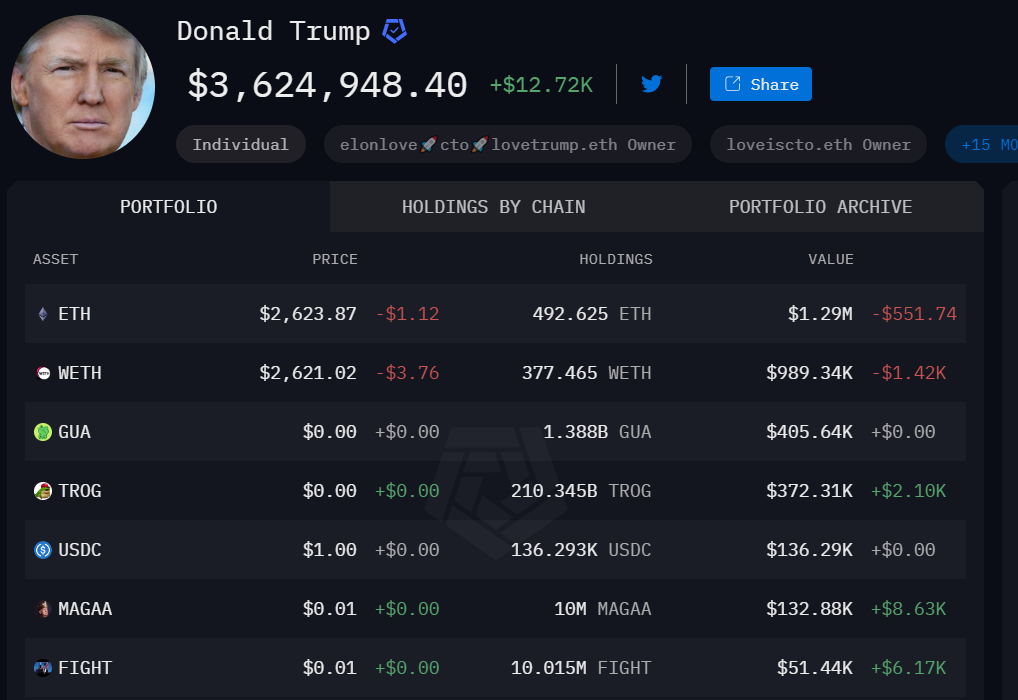
Task: Click the USDC token icon
Action: point(42,549)
